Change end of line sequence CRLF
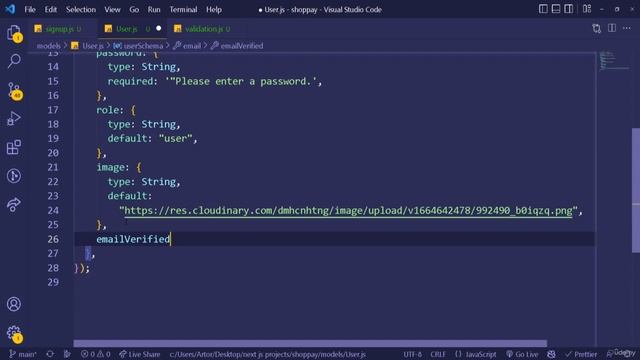640x360 pixels. 438,354
